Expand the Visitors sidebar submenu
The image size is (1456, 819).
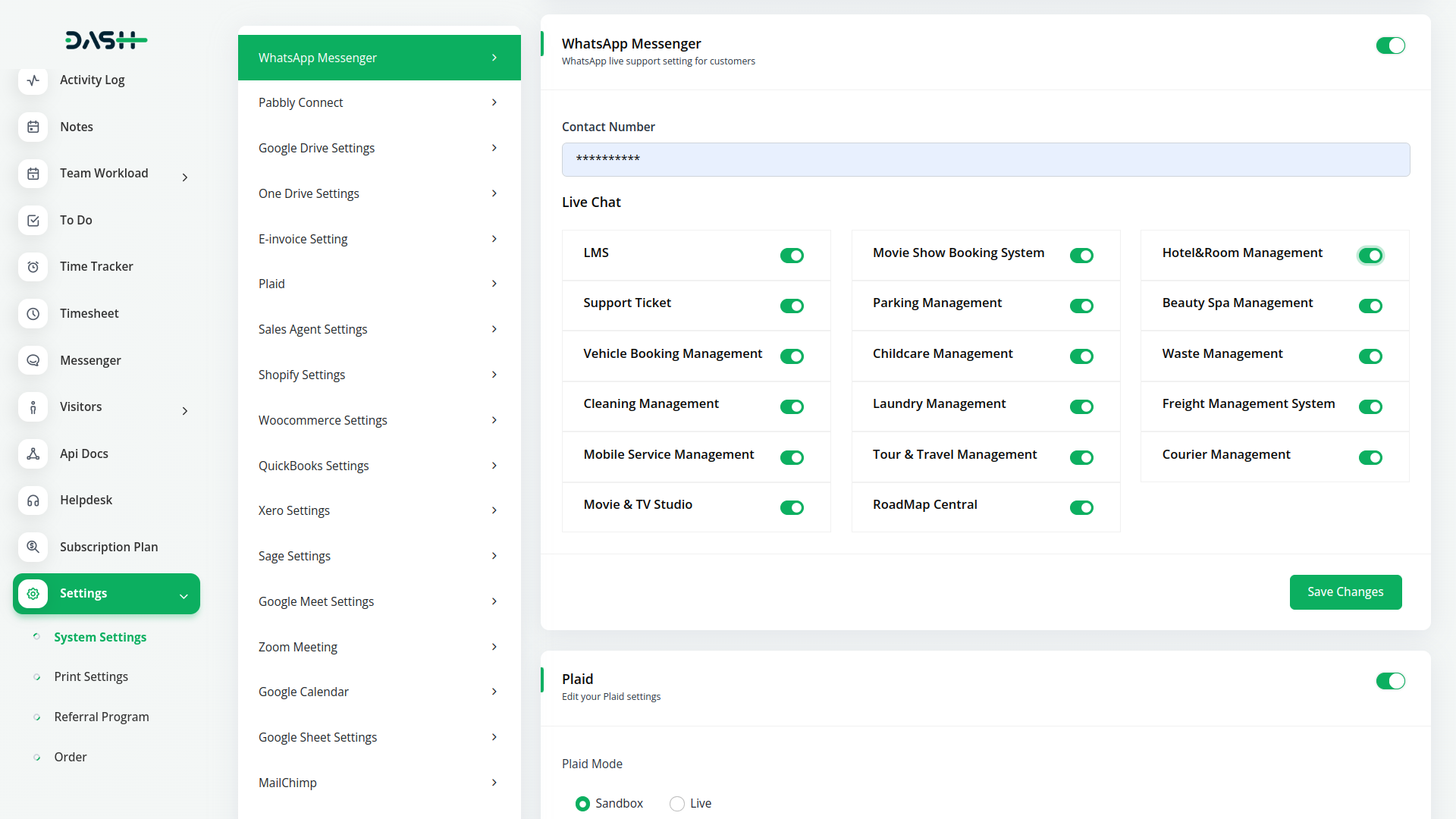click(x=185, y=411)
